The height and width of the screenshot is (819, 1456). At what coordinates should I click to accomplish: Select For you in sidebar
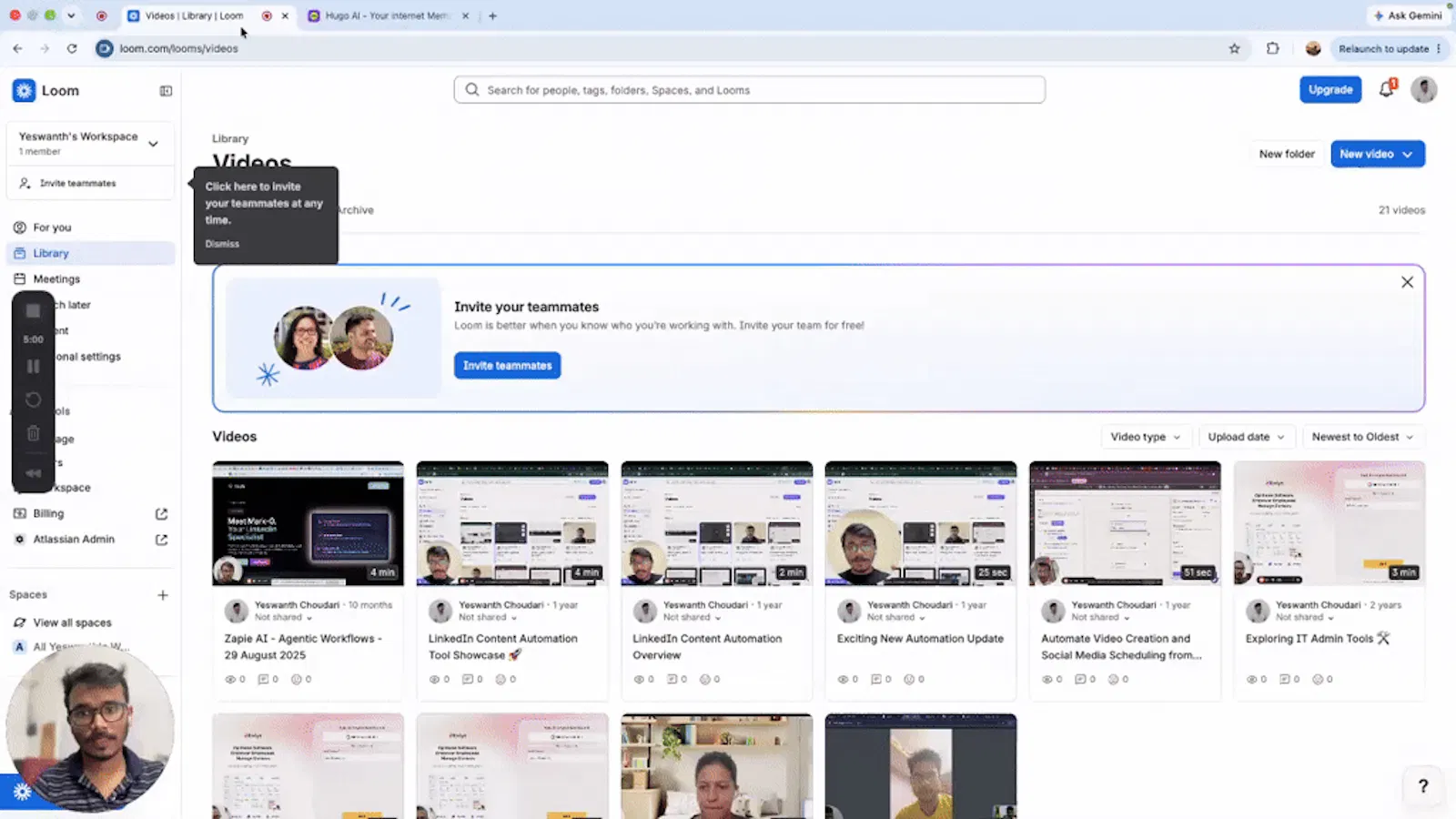pos(91,227)
